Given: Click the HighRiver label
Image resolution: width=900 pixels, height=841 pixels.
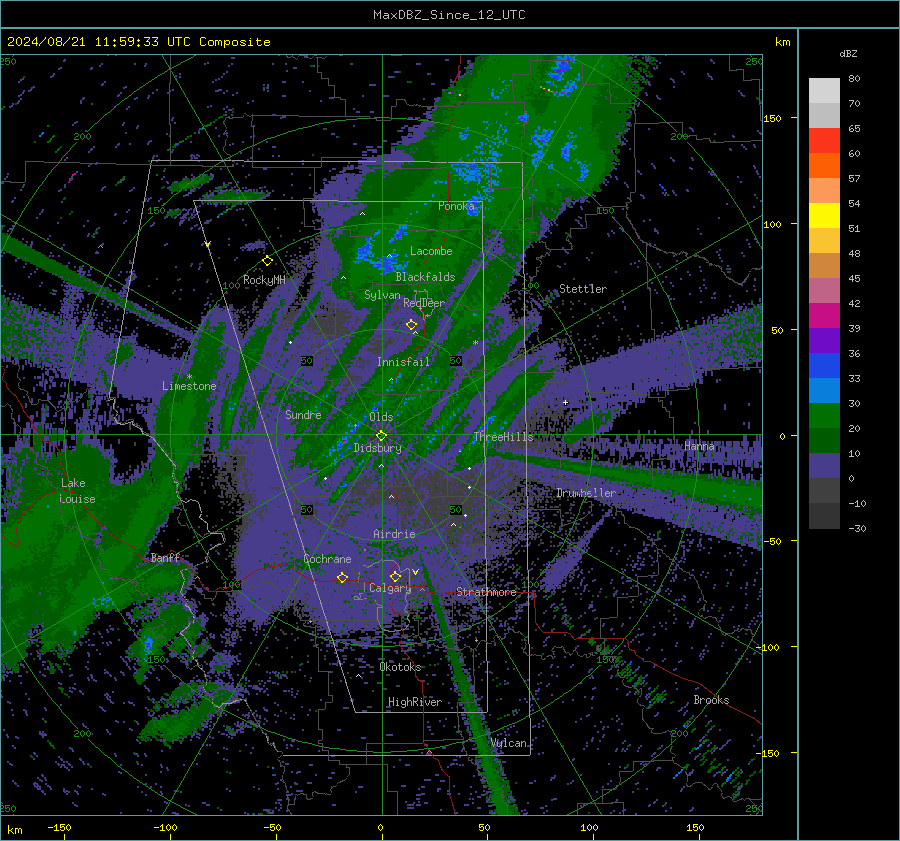Looking at the screenshot, I should [x=415, y=702].
